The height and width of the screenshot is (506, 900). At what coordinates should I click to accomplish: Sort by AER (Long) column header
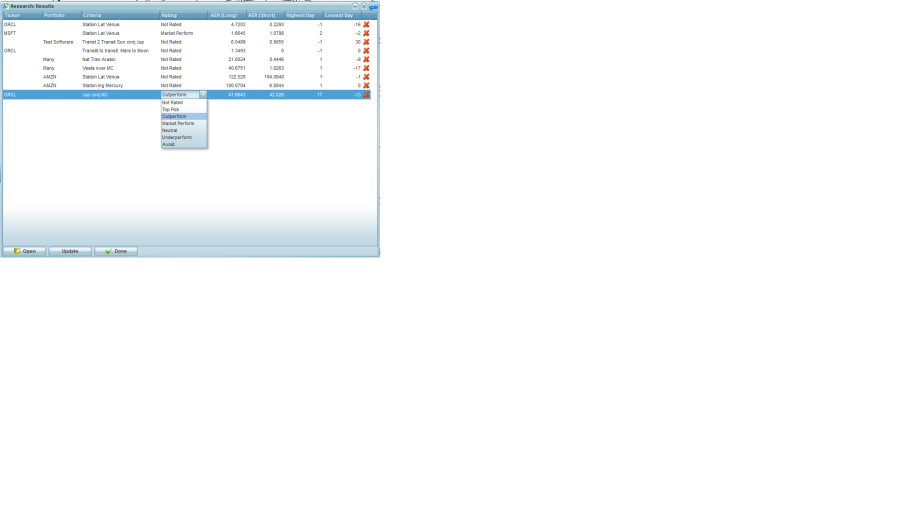(225, 15)
